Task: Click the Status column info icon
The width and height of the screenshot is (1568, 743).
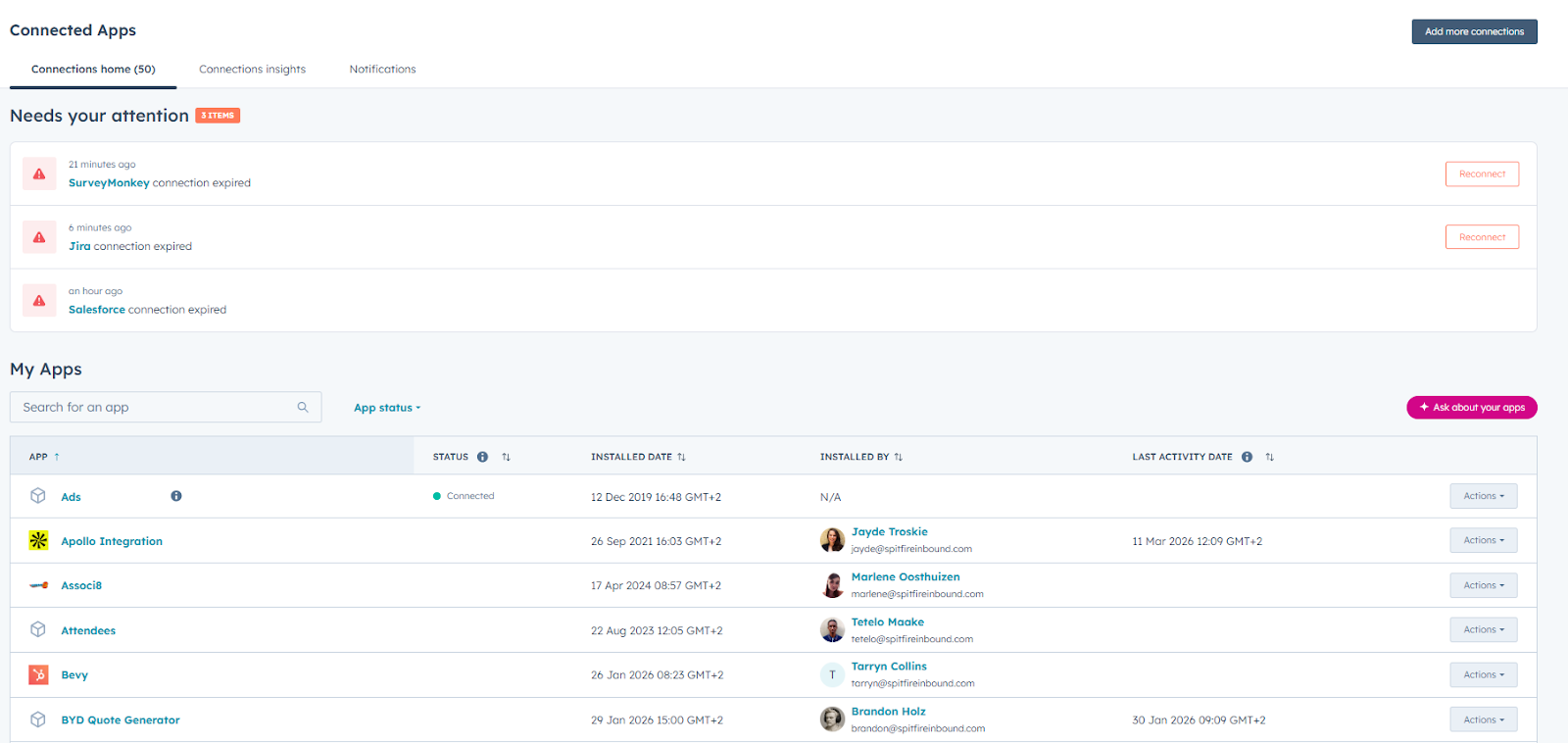Action: click(482, 457)
